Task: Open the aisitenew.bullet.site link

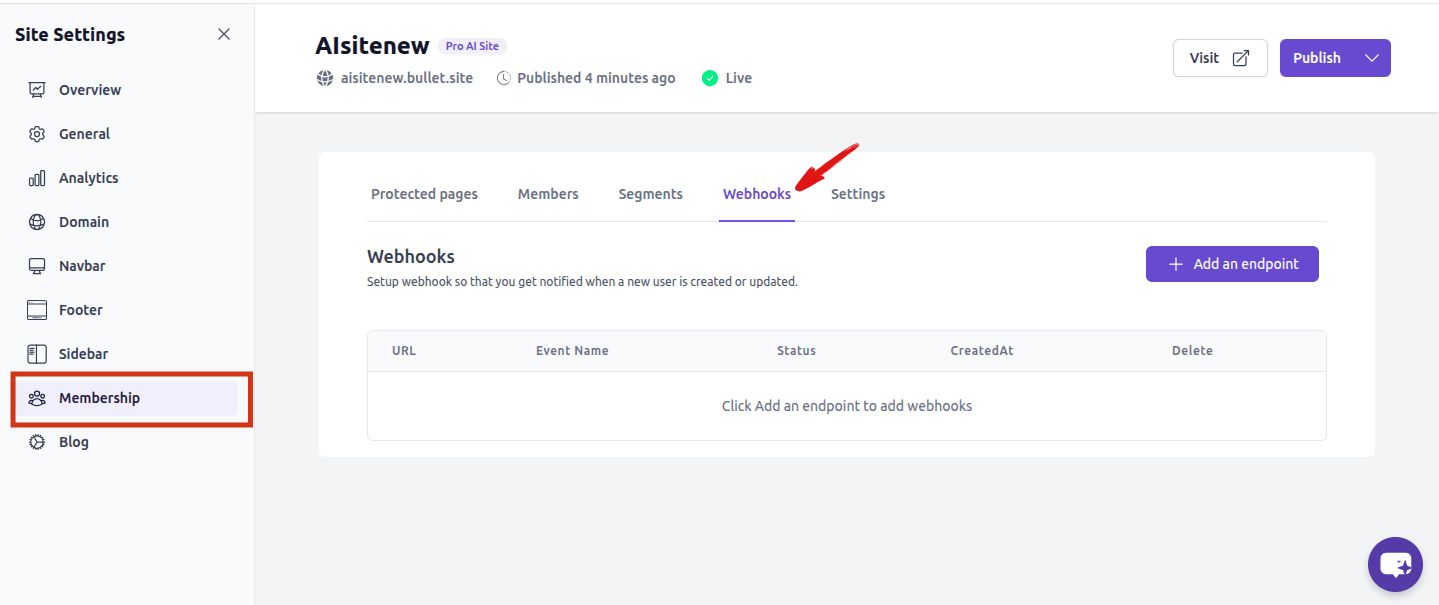Action: click(406, 78)
